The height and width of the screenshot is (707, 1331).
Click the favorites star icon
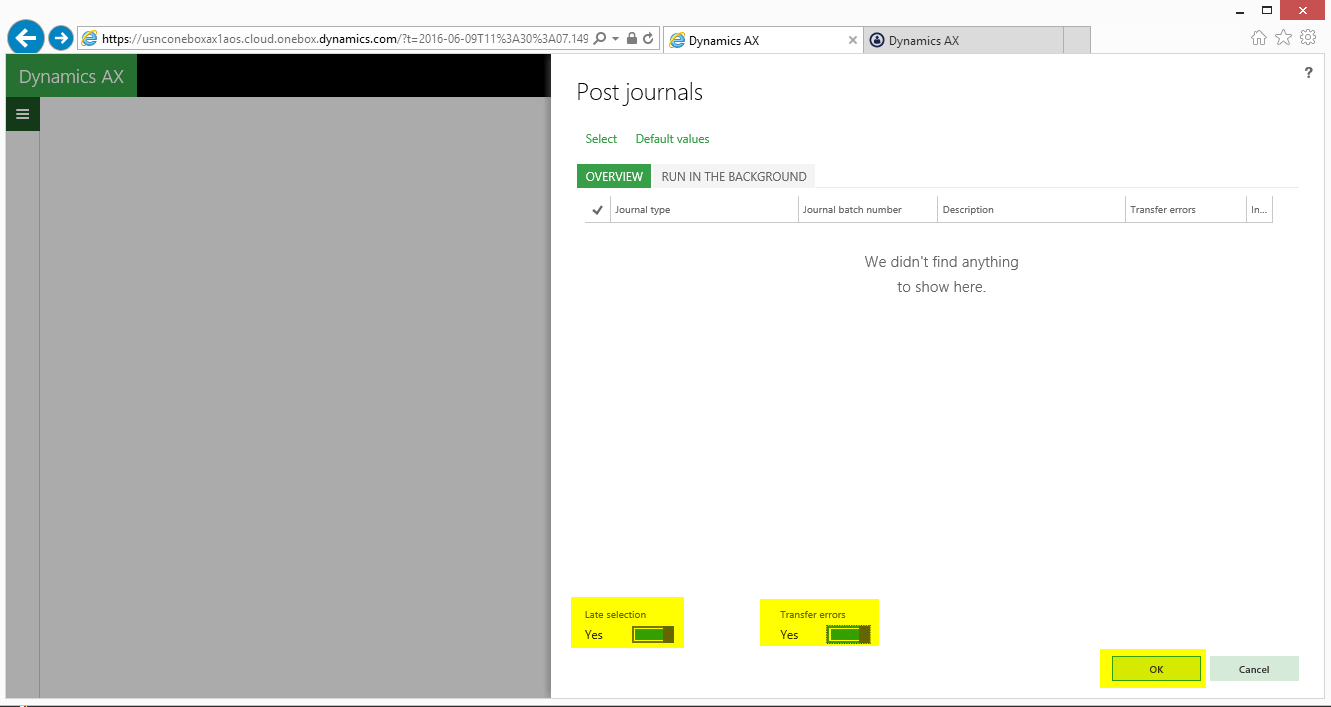tap(1283, 38)
